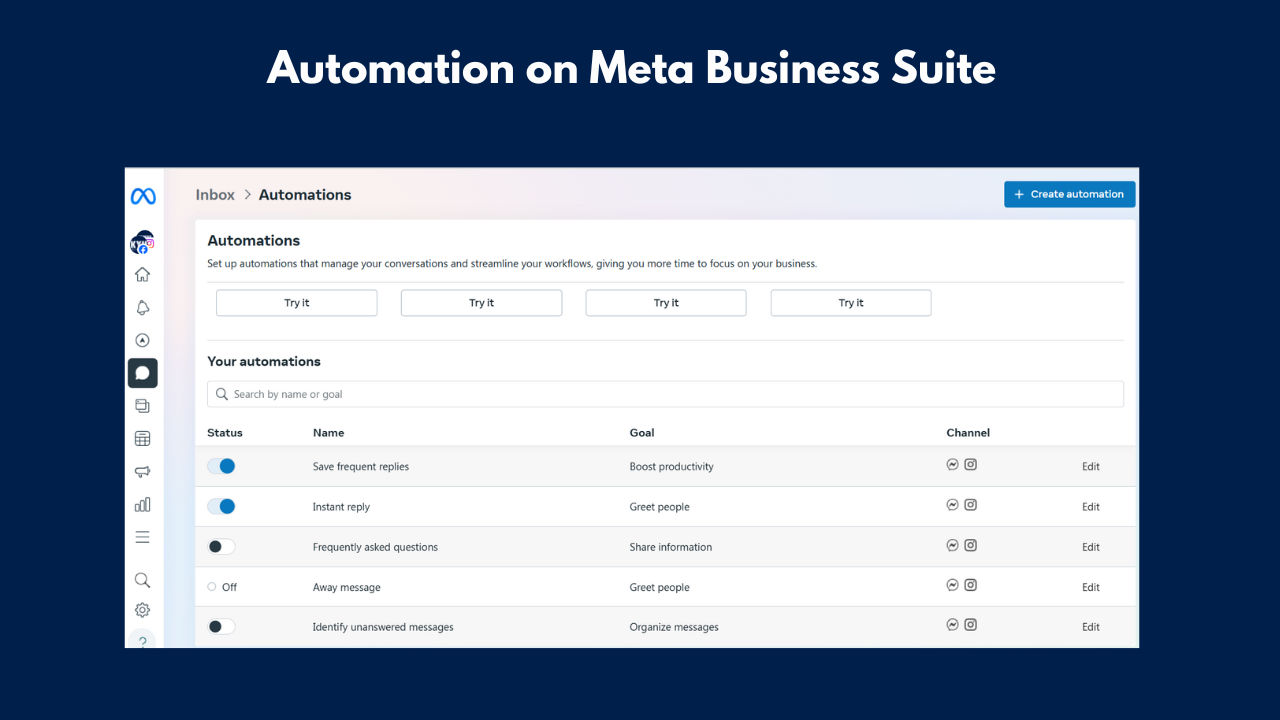This screenshot has height=720, width=1280.
Task: Click 'Greet people' in Instant reply row
Action: tap(660, 507)
